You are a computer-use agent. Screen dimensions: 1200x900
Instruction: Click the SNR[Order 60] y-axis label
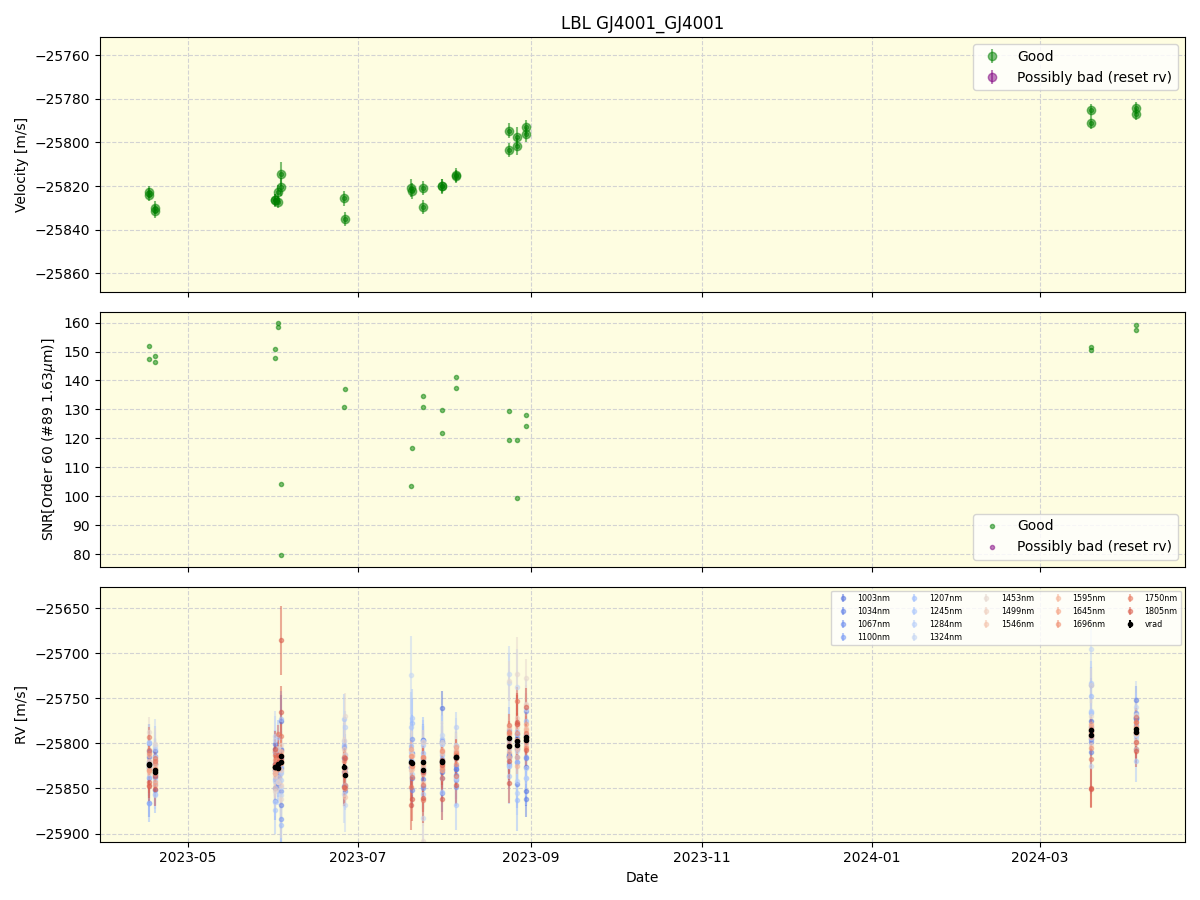pyautogui.click(x=47, y=440)
